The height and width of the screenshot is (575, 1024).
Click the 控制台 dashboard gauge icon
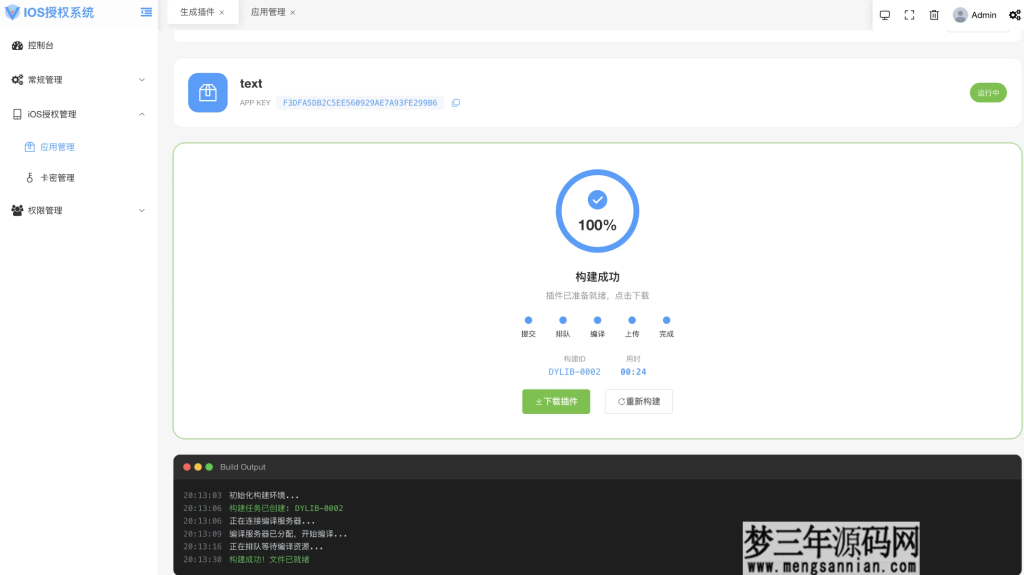point(17,45)
